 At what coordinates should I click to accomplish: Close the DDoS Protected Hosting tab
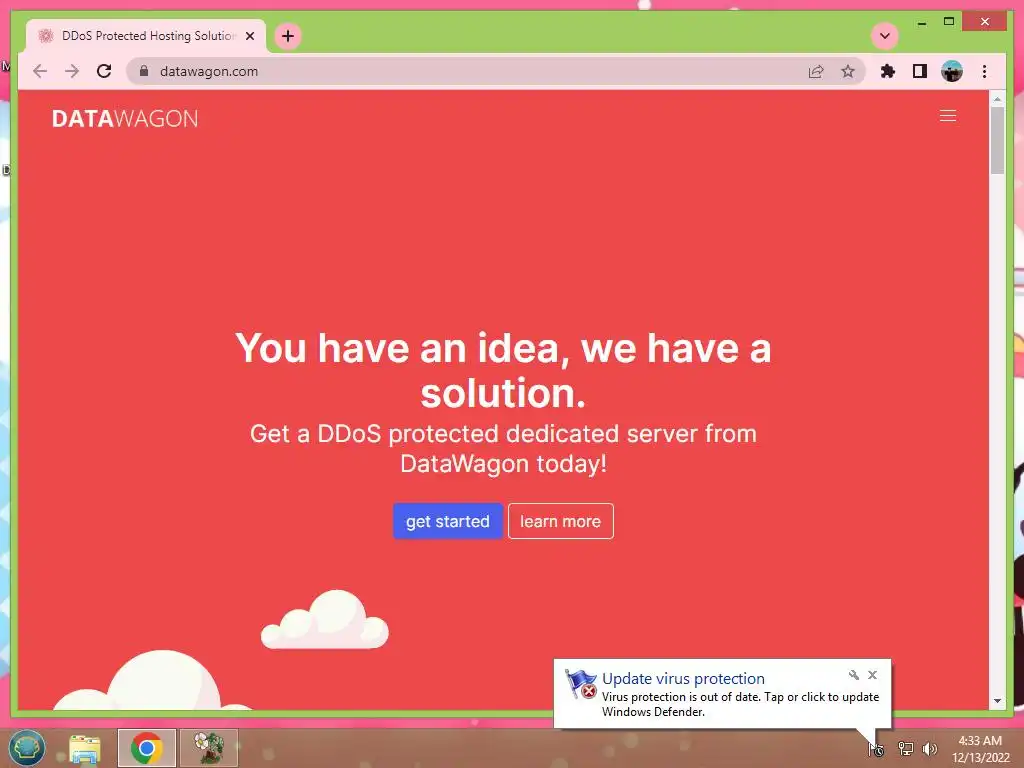[249, 36]
